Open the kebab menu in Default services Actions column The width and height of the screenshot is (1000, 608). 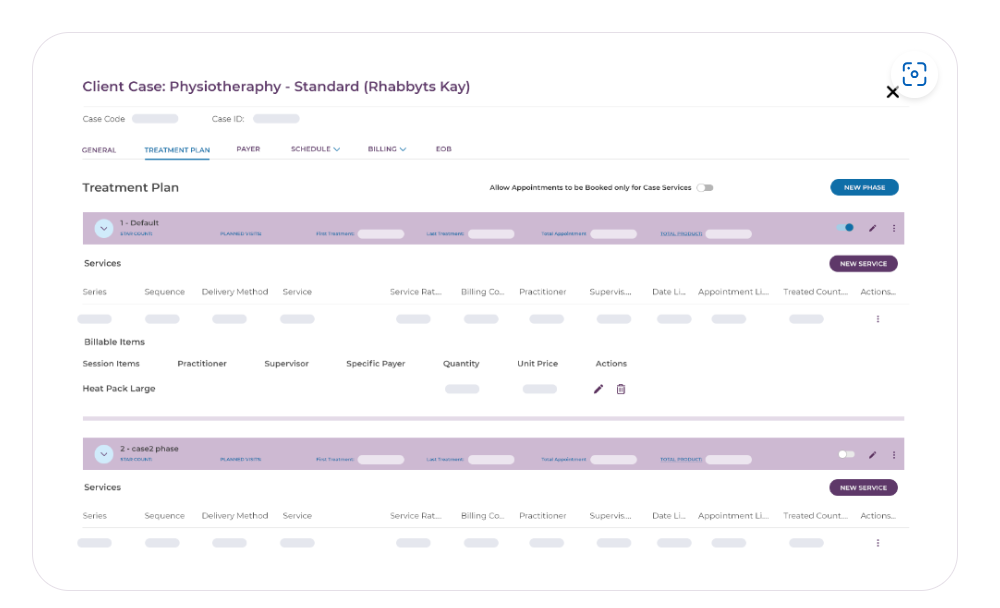click(x=877, y=318)
